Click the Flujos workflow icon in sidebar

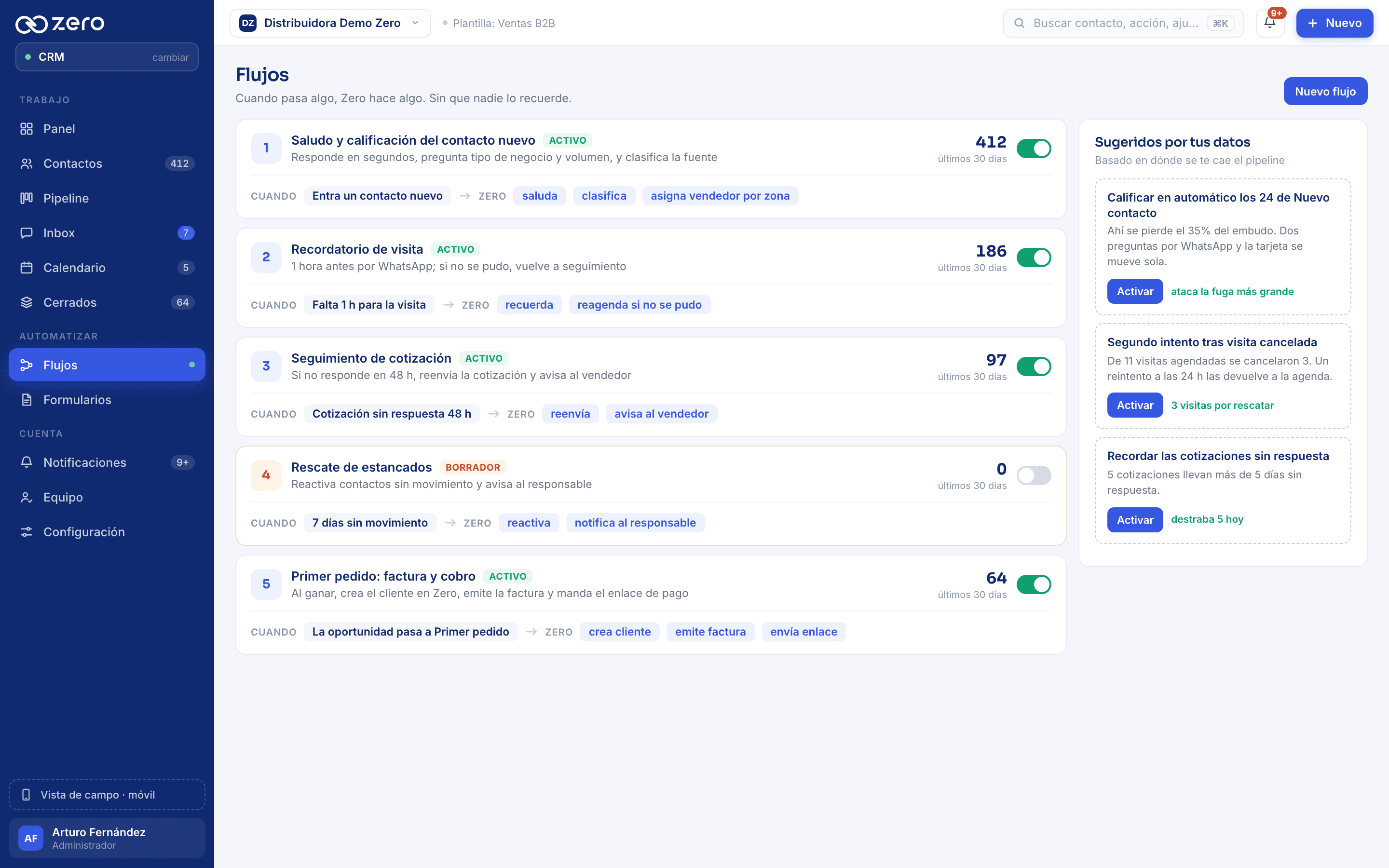[27, 365]
